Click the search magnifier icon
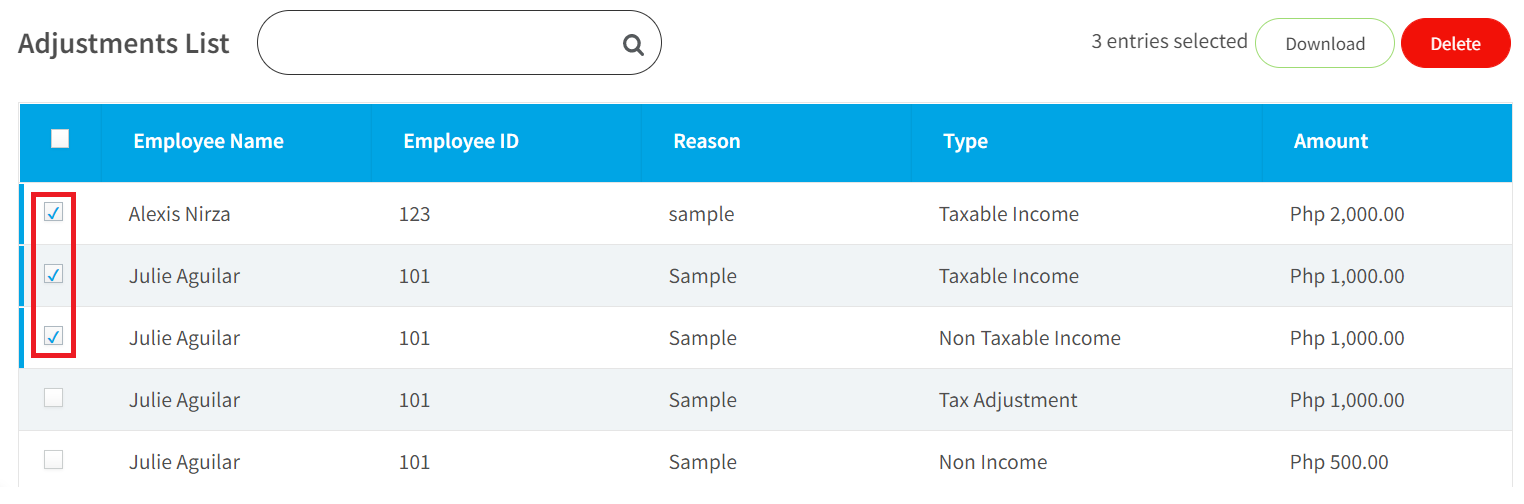This screenshot has height=504, width=1524. click(x=633, y=45)
